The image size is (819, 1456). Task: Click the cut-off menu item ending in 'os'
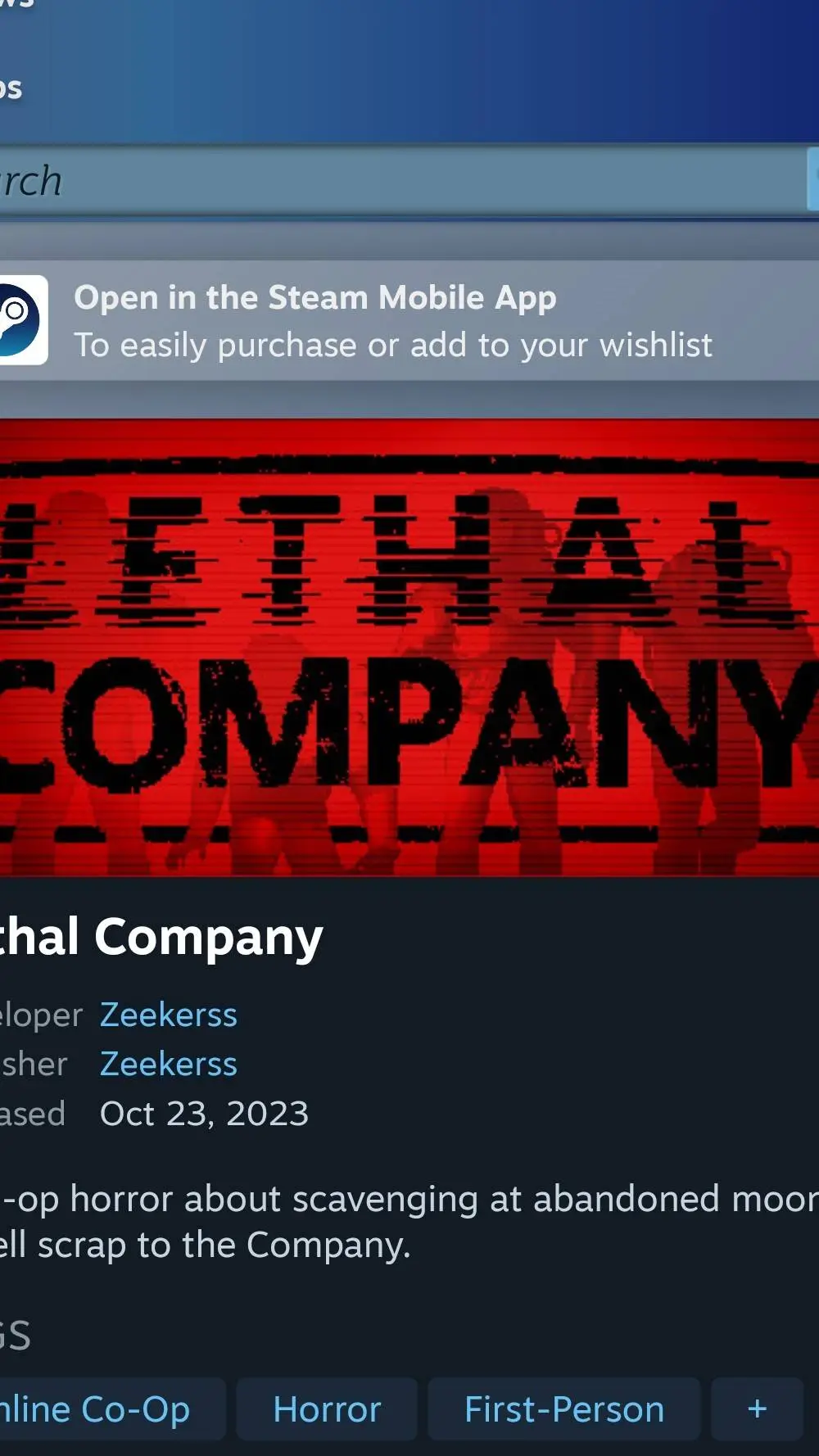tap(11, 87)
